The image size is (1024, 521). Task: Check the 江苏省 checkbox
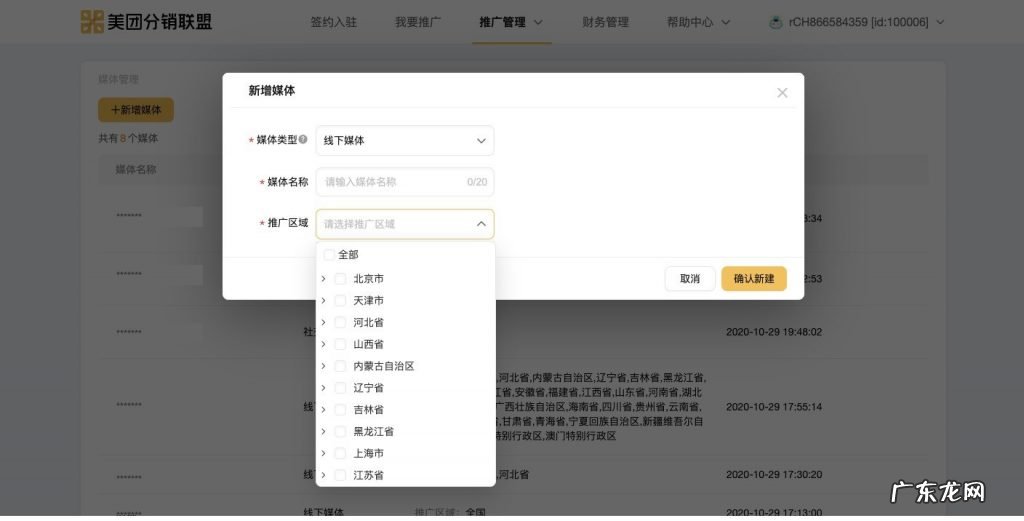click(340, 475)
